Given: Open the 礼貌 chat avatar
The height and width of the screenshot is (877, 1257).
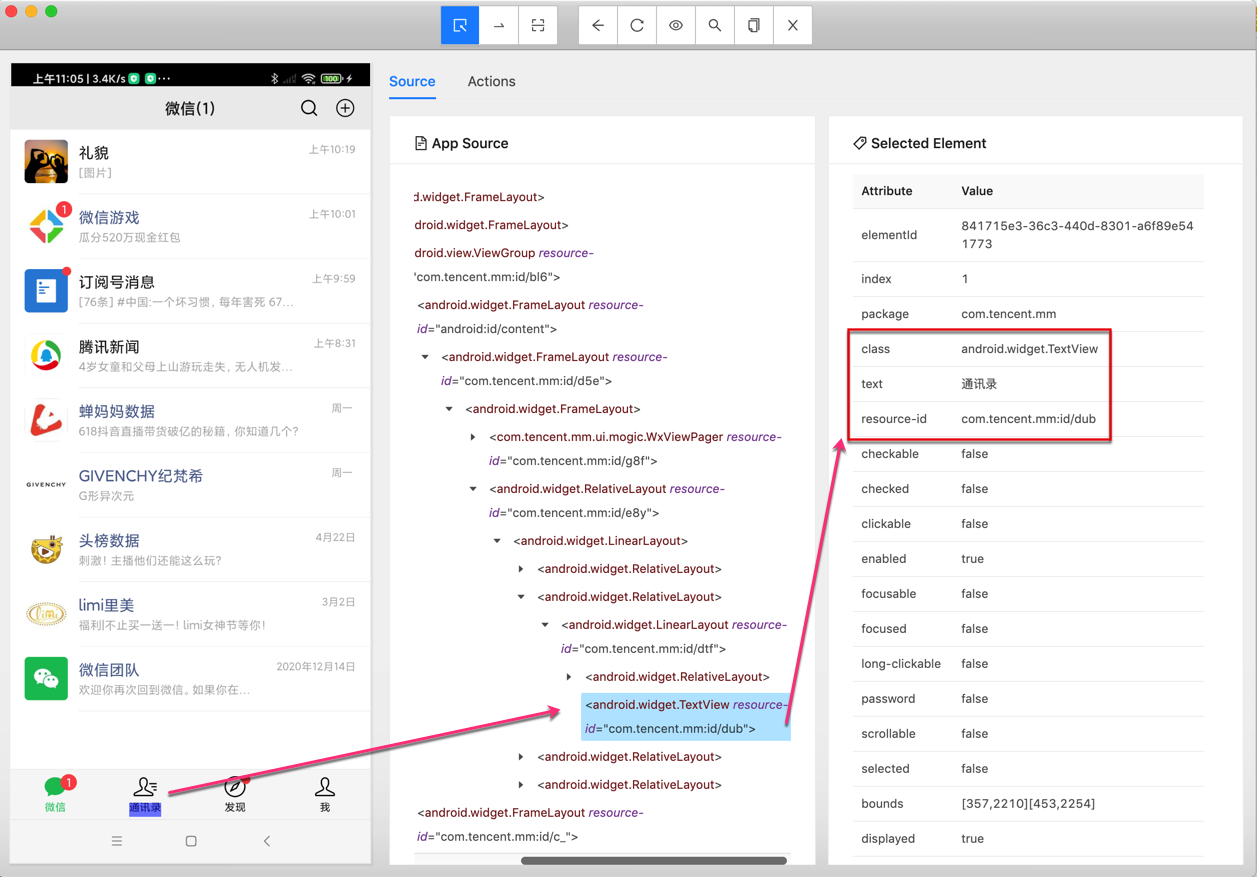Looking at the screenshot, I should tap(46, 161).
